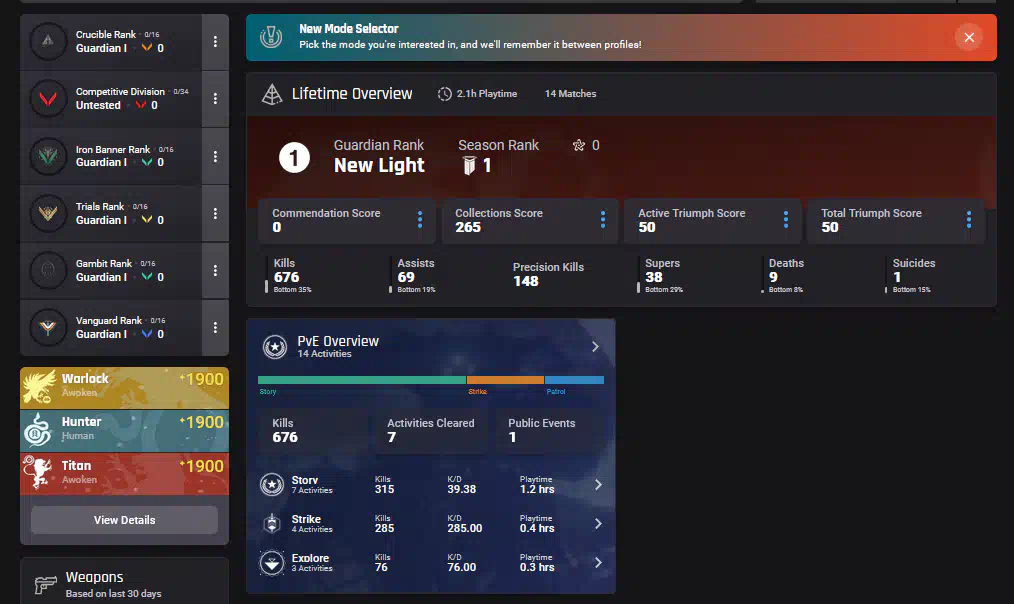Open Crucible Rank three-dot options menu
Image resolution: width=1014 pixels, height=604 pixels.
click(x=215, y=42)
